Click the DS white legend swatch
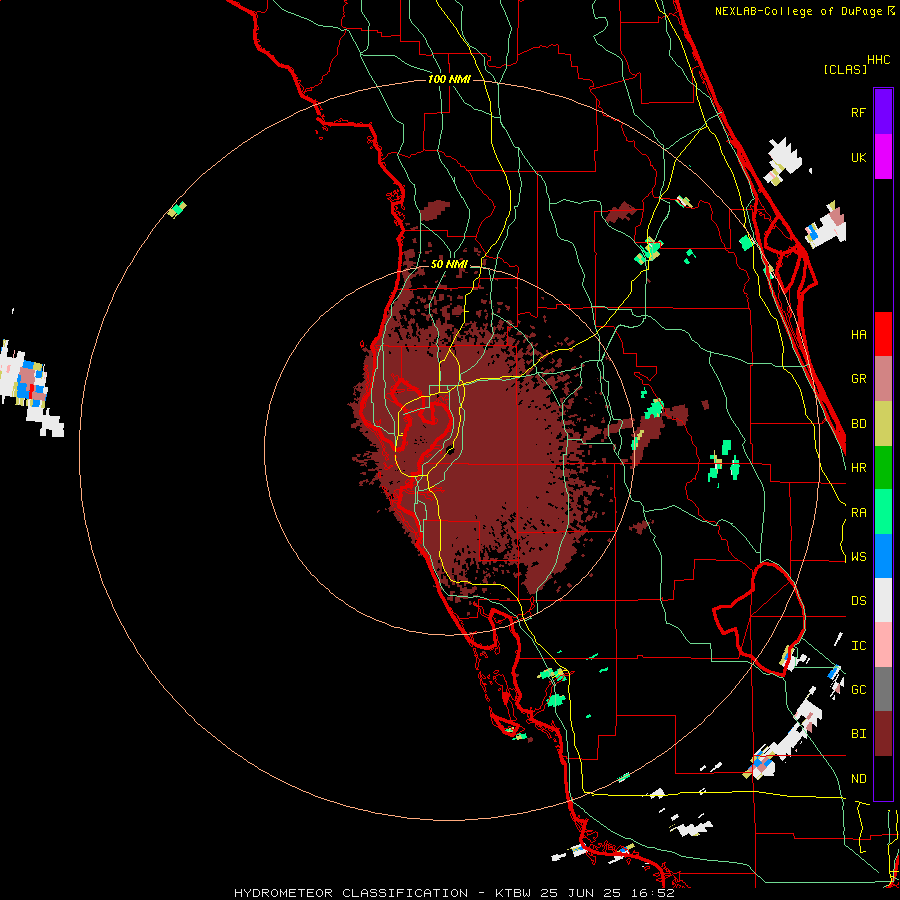 (883, 600)
